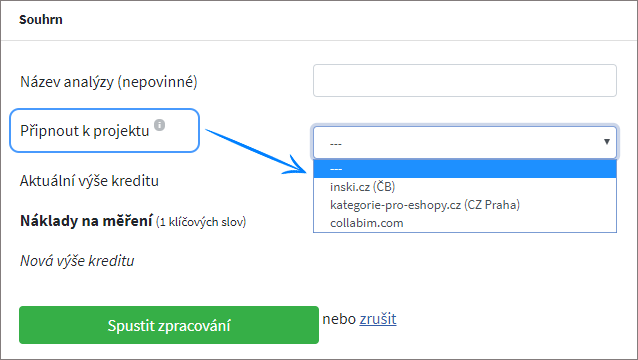
Task: Click the Nová výše kreditu label
Action: 77,261
